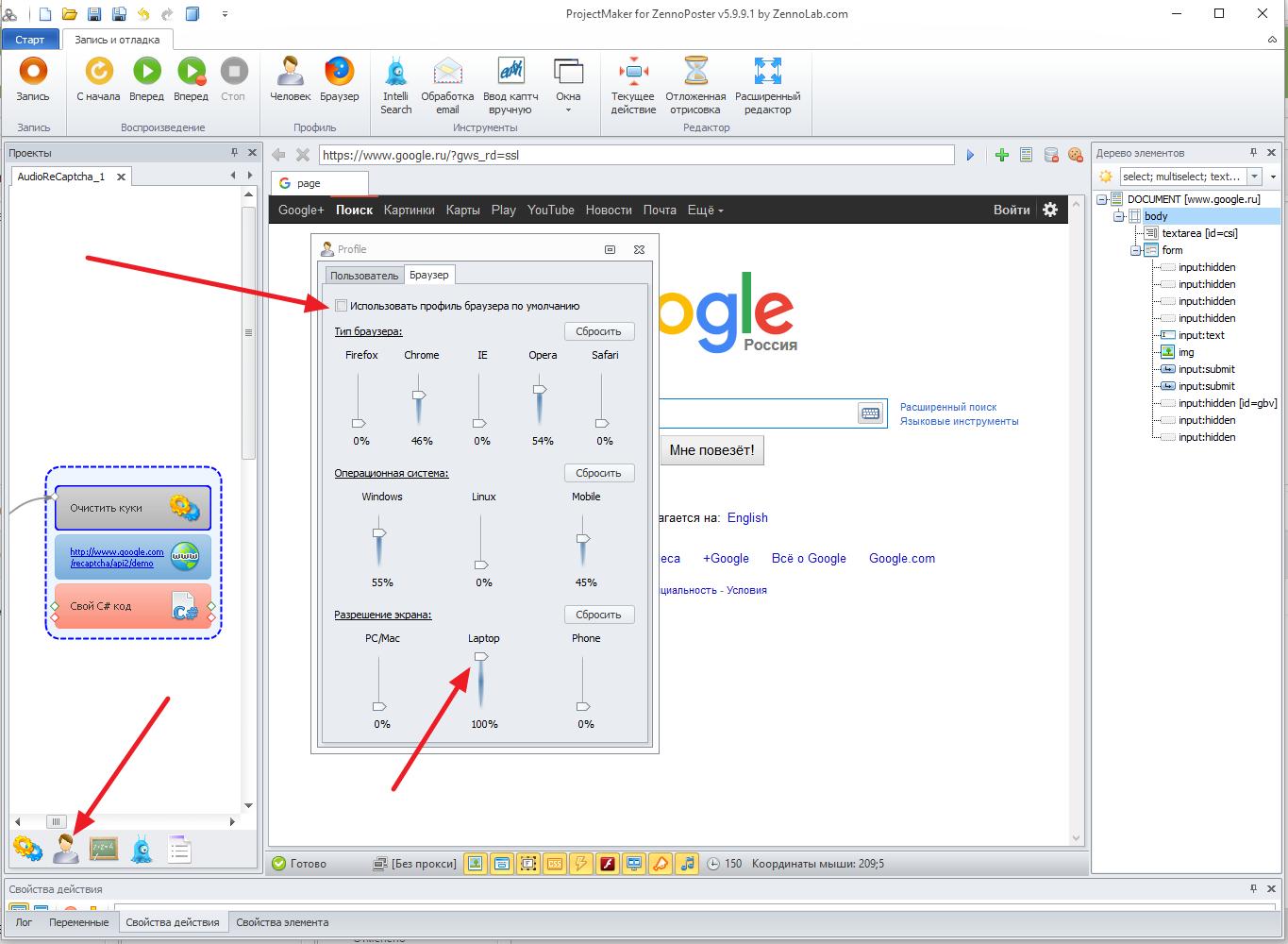
Task: Collapse the form node in element tree
Action: click(1135, 250)
